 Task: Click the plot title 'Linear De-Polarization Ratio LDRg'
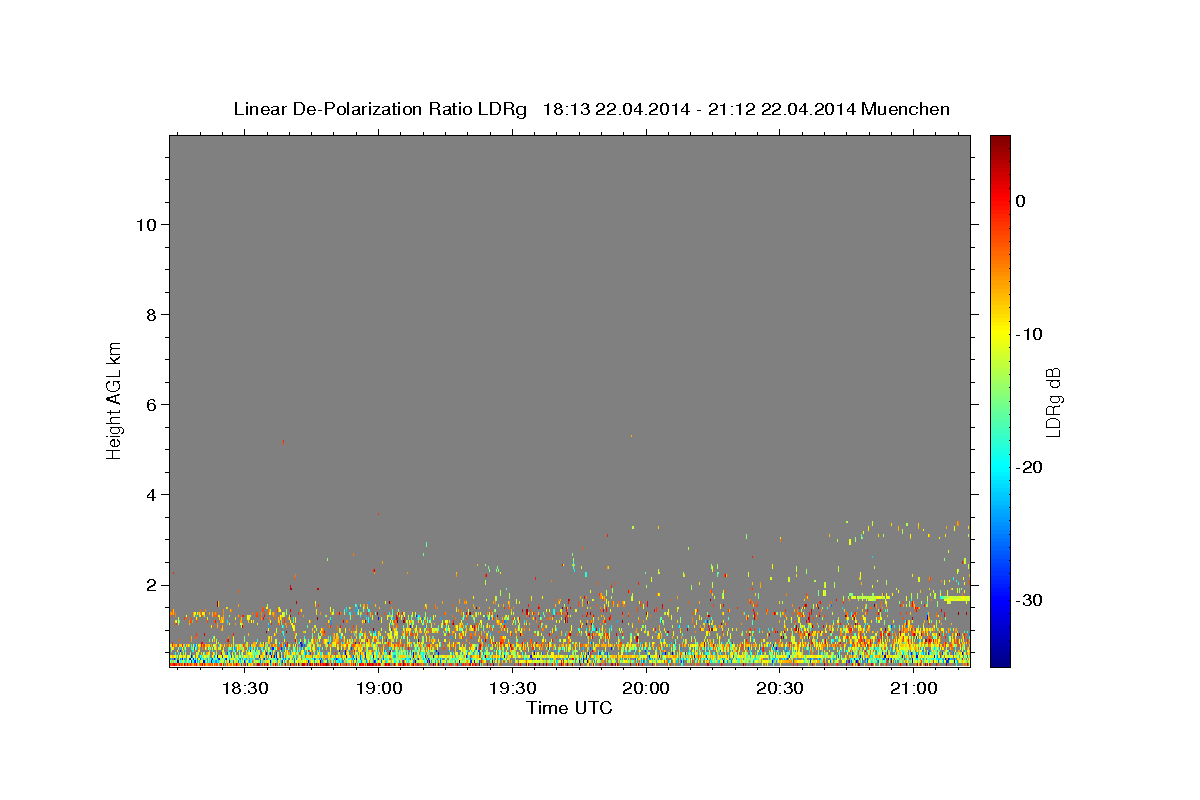(380, 109)
